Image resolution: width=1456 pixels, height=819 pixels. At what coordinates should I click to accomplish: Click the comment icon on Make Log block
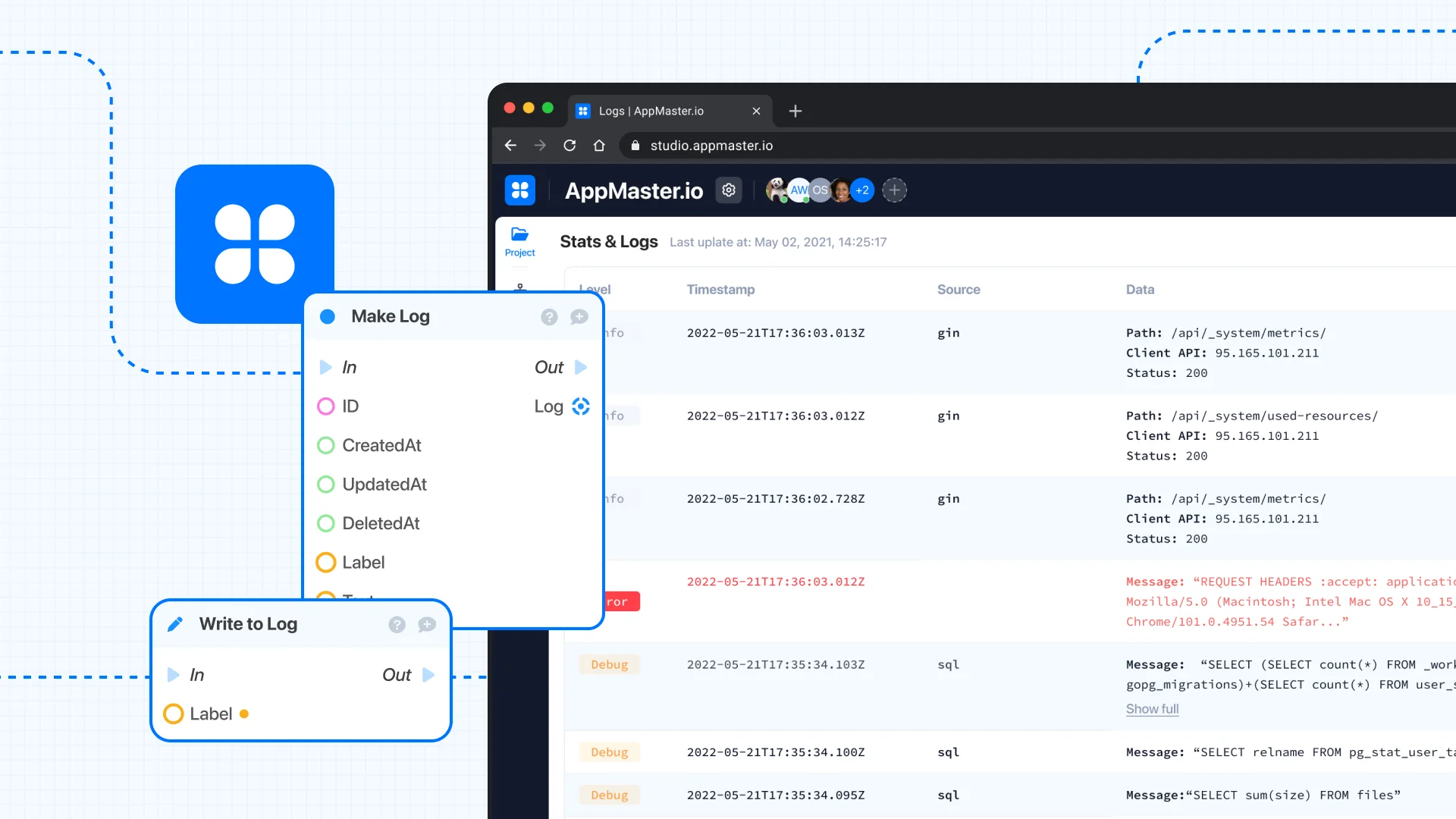coord(579,317)
